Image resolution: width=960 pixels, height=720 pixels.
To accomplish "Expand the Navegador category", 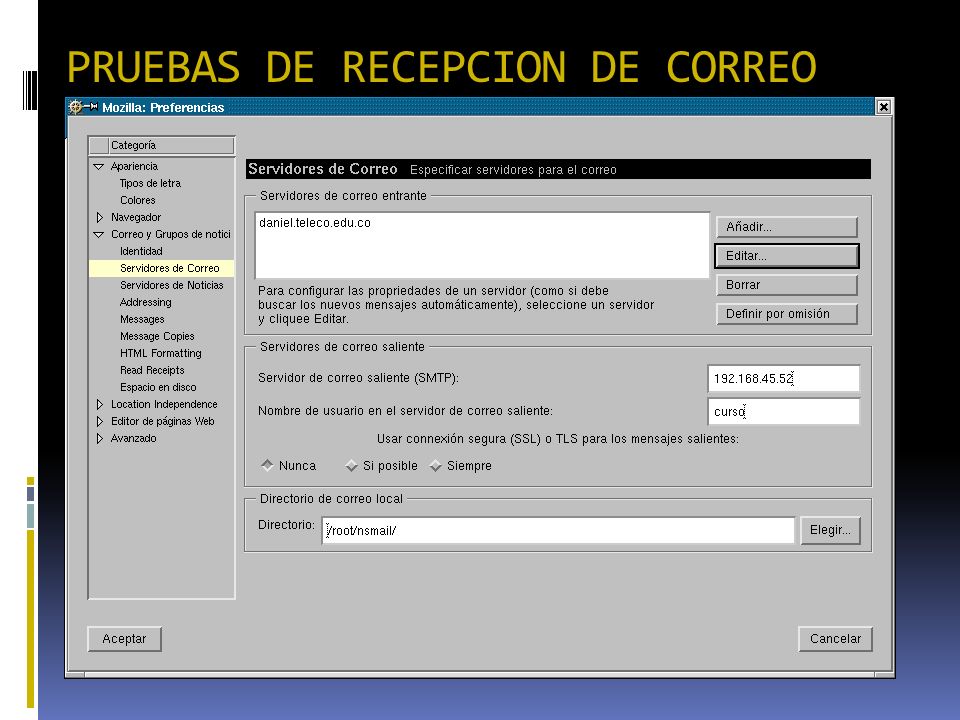I will (99, 217).
